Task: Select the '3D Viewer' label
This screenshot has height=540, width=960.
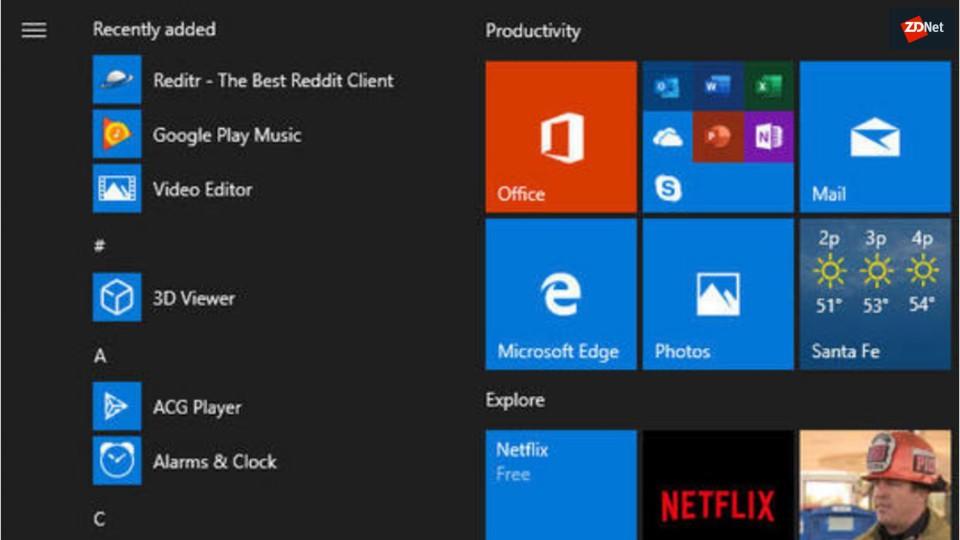Action: click(194, 298)
